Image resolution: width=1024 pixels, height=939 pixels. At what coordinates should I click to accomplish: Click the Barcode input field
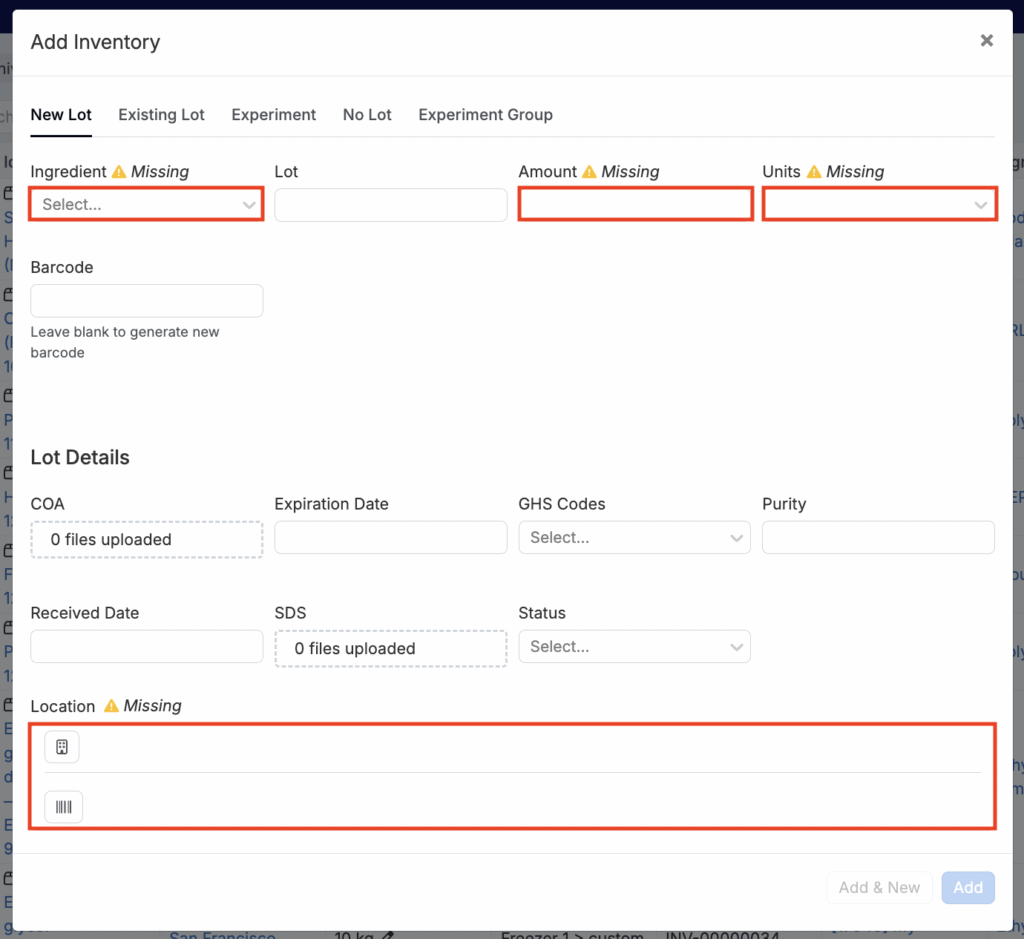146,301
